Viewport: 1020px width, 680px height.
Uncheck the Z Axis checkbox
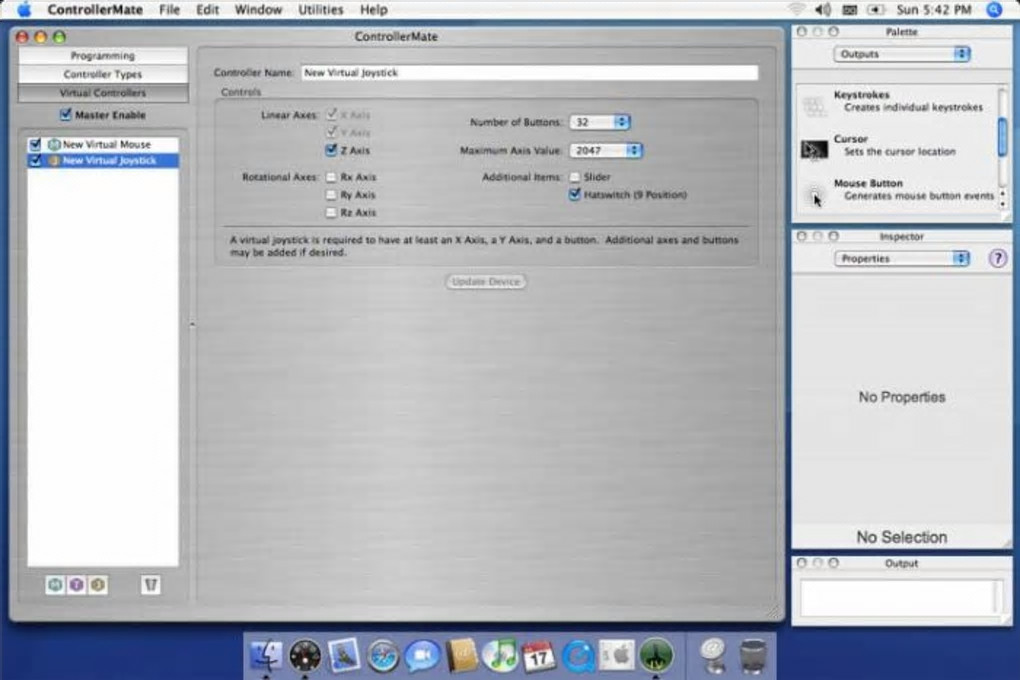pos(331,150)
